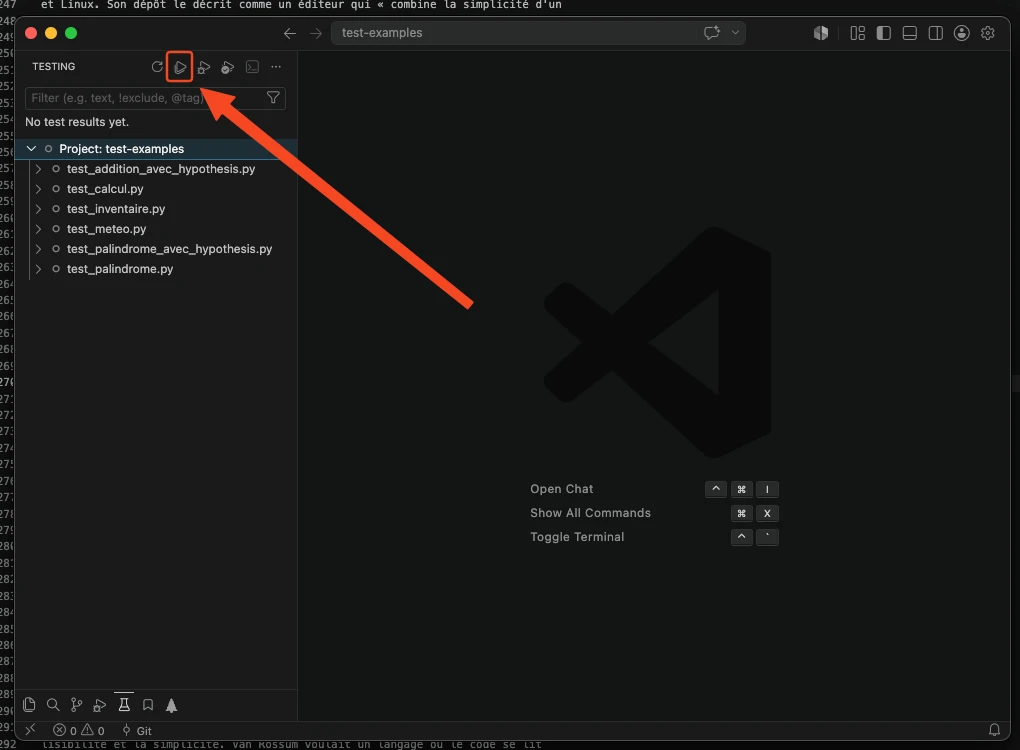Click the TESTING panel title

pos(54,67)
